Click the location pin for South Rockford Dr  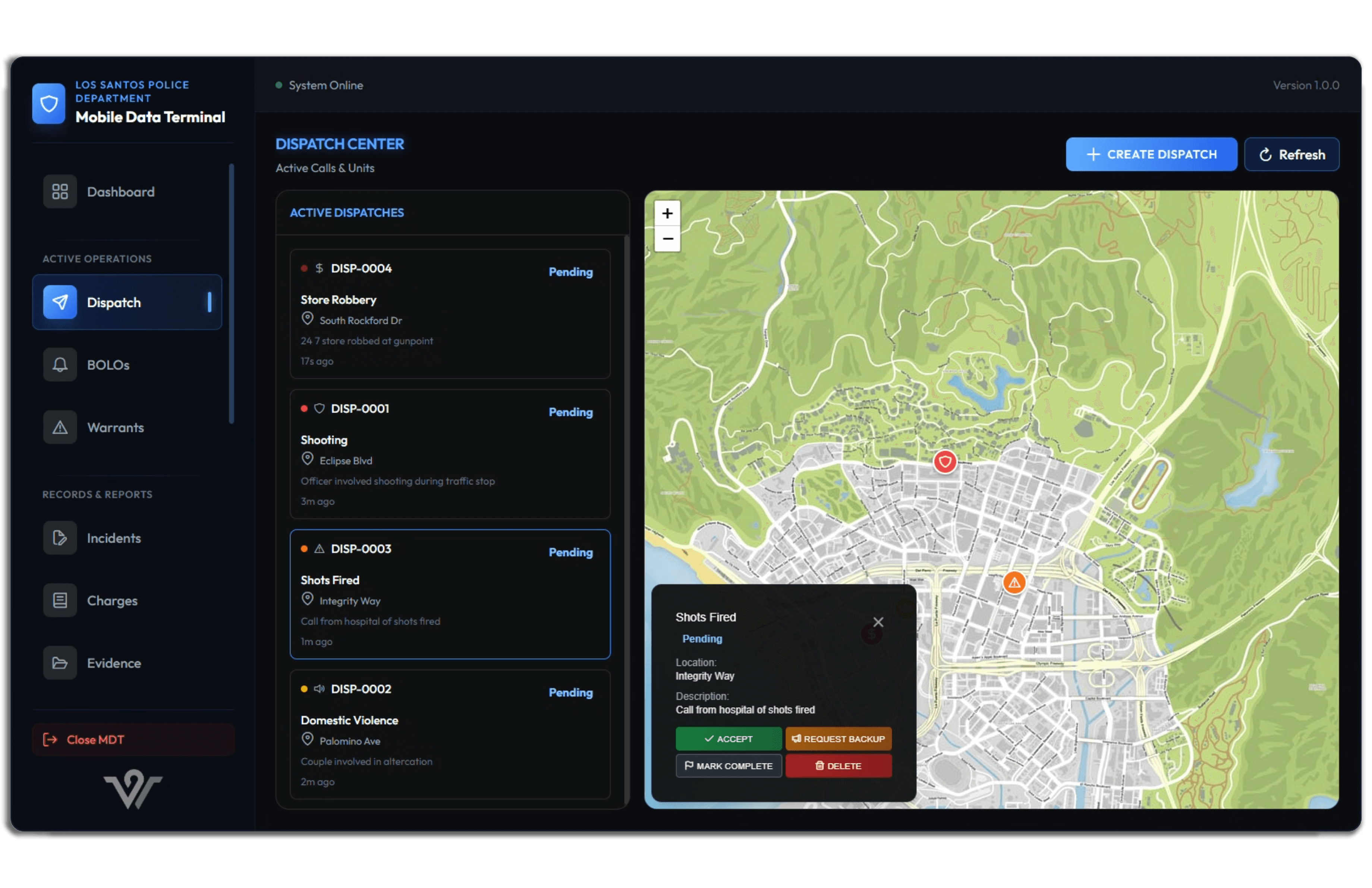307,319
